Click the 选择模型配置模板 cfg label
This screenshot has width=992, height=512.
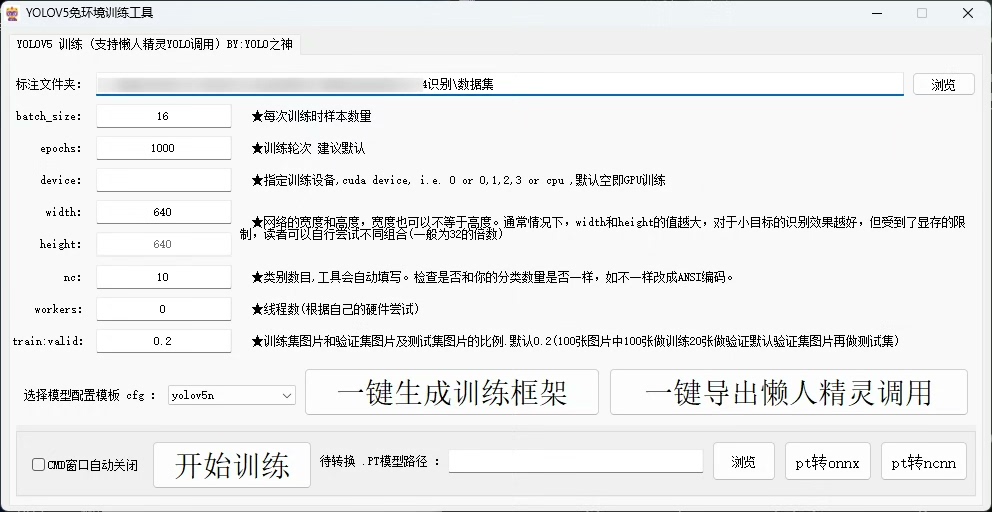[x=89, y=396]
